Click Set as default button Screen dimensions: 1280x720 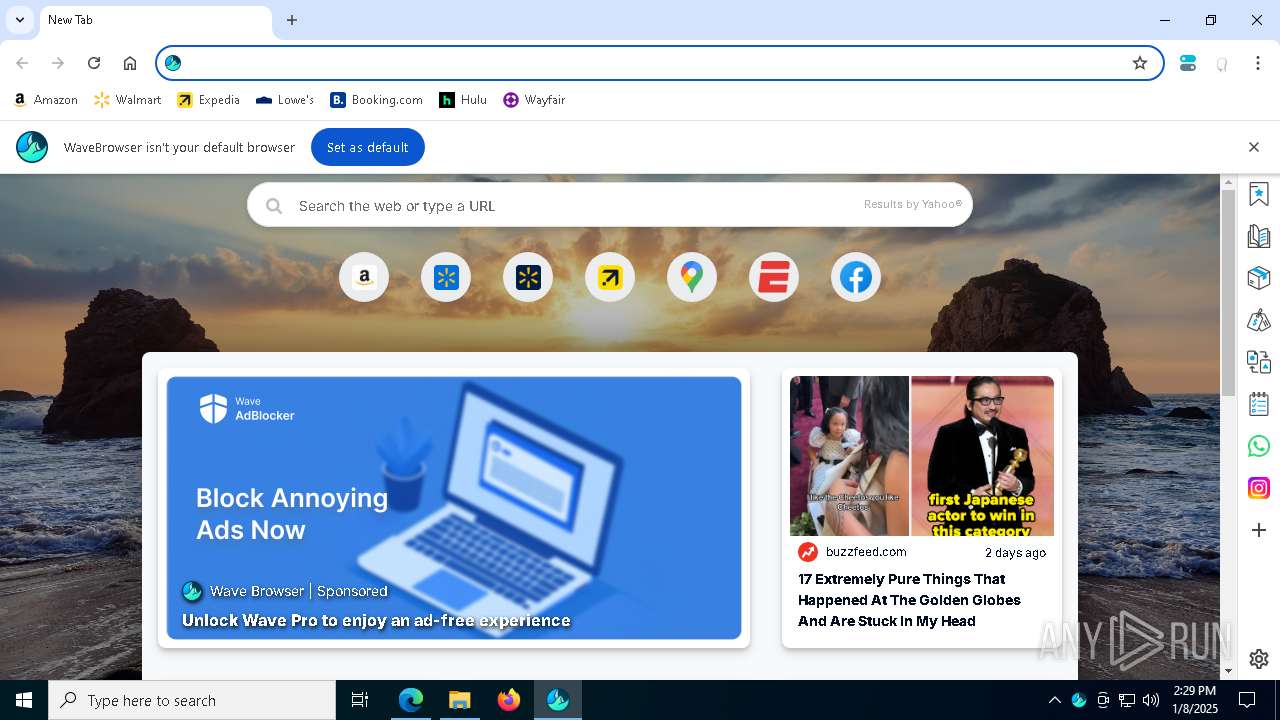[x=368, y=147]
